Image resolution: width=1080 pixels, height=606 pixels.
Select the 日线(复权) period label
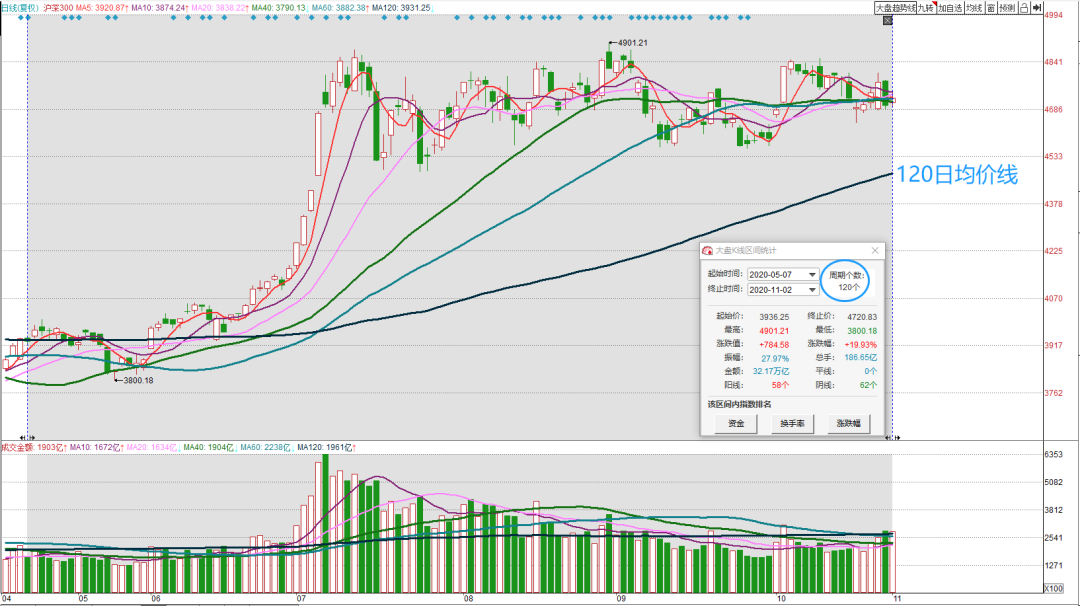tap(20, 8)
